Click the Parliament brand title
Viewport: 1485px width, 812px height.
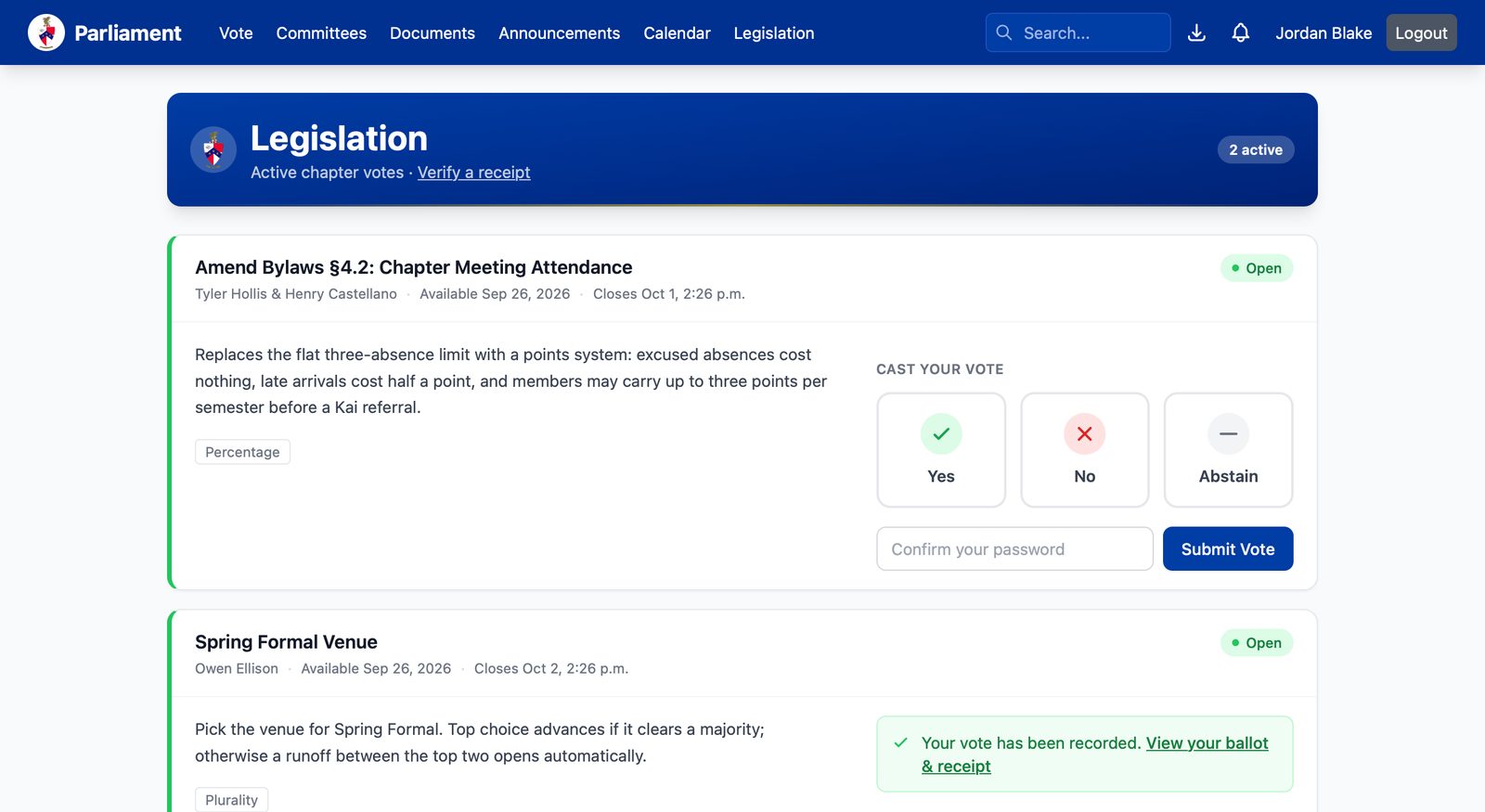(128, 32)
